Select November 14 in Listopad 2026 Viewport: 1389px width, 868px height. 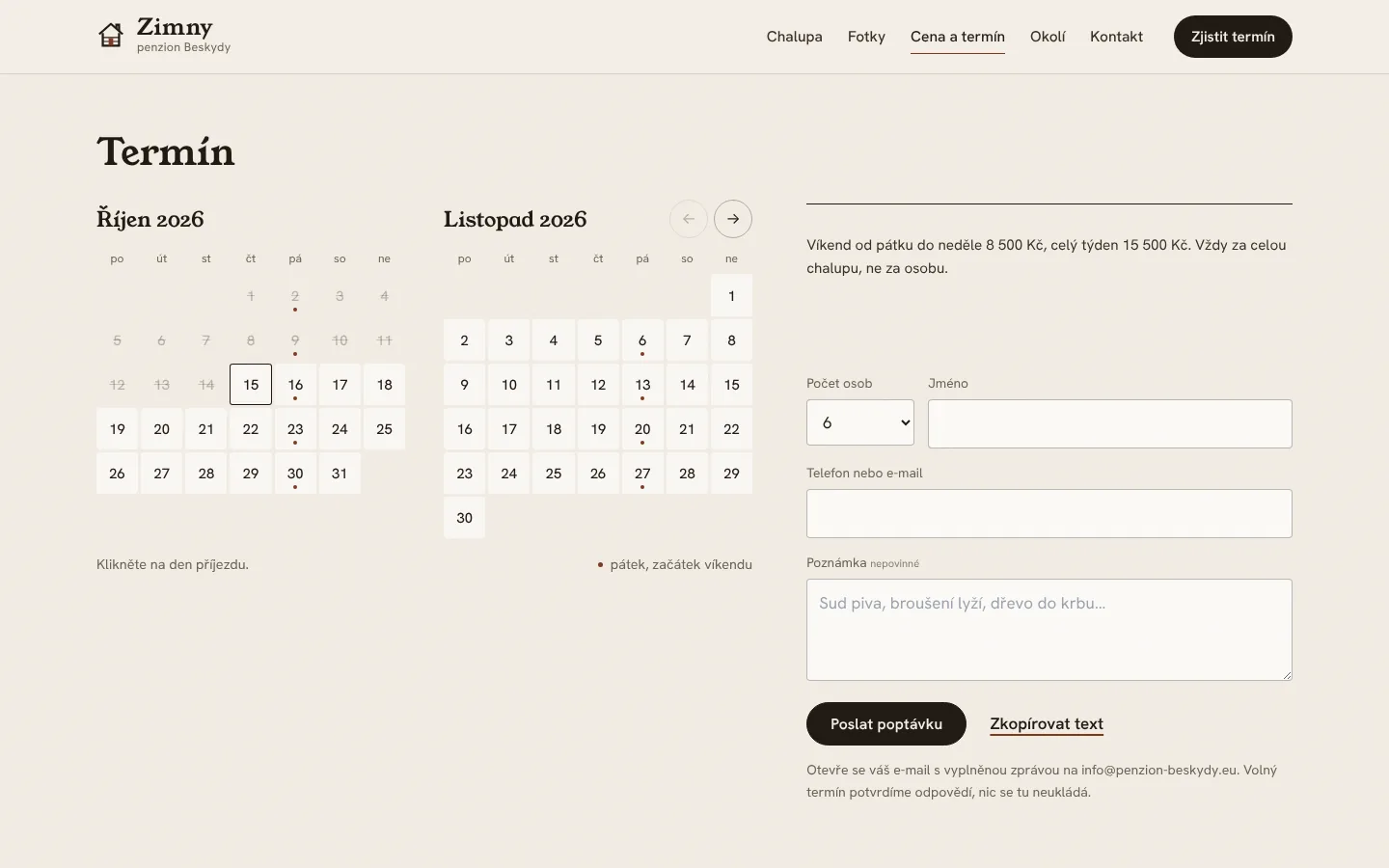pos(687,385)
